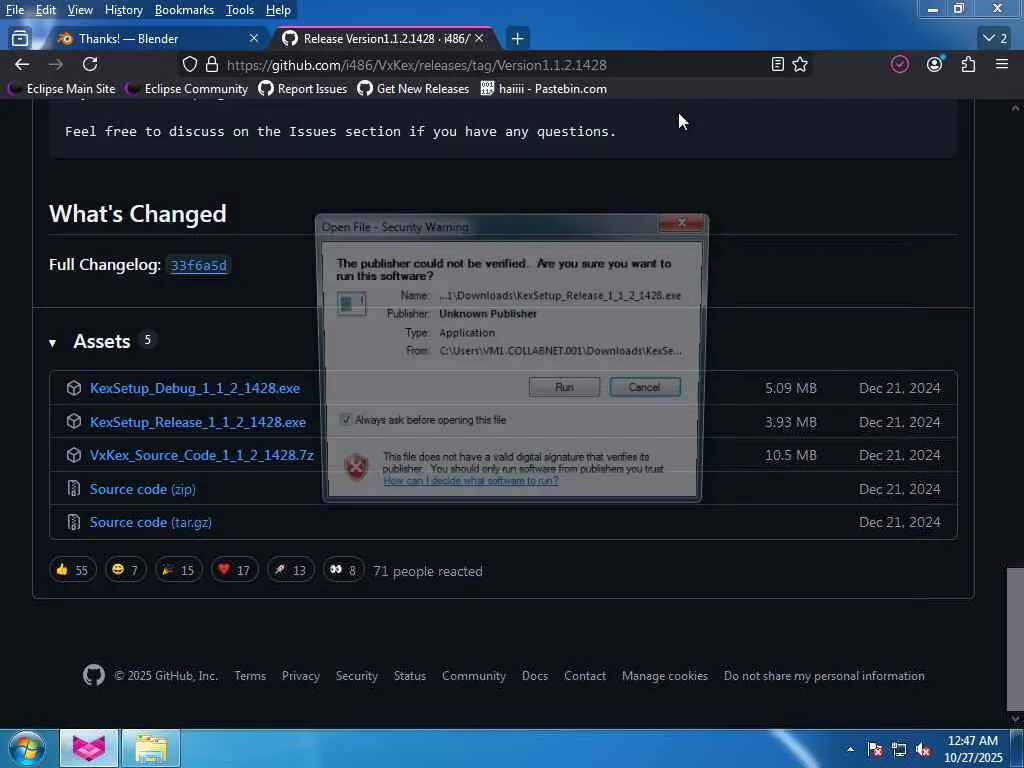Collapse the Assets section triangle

53,343
